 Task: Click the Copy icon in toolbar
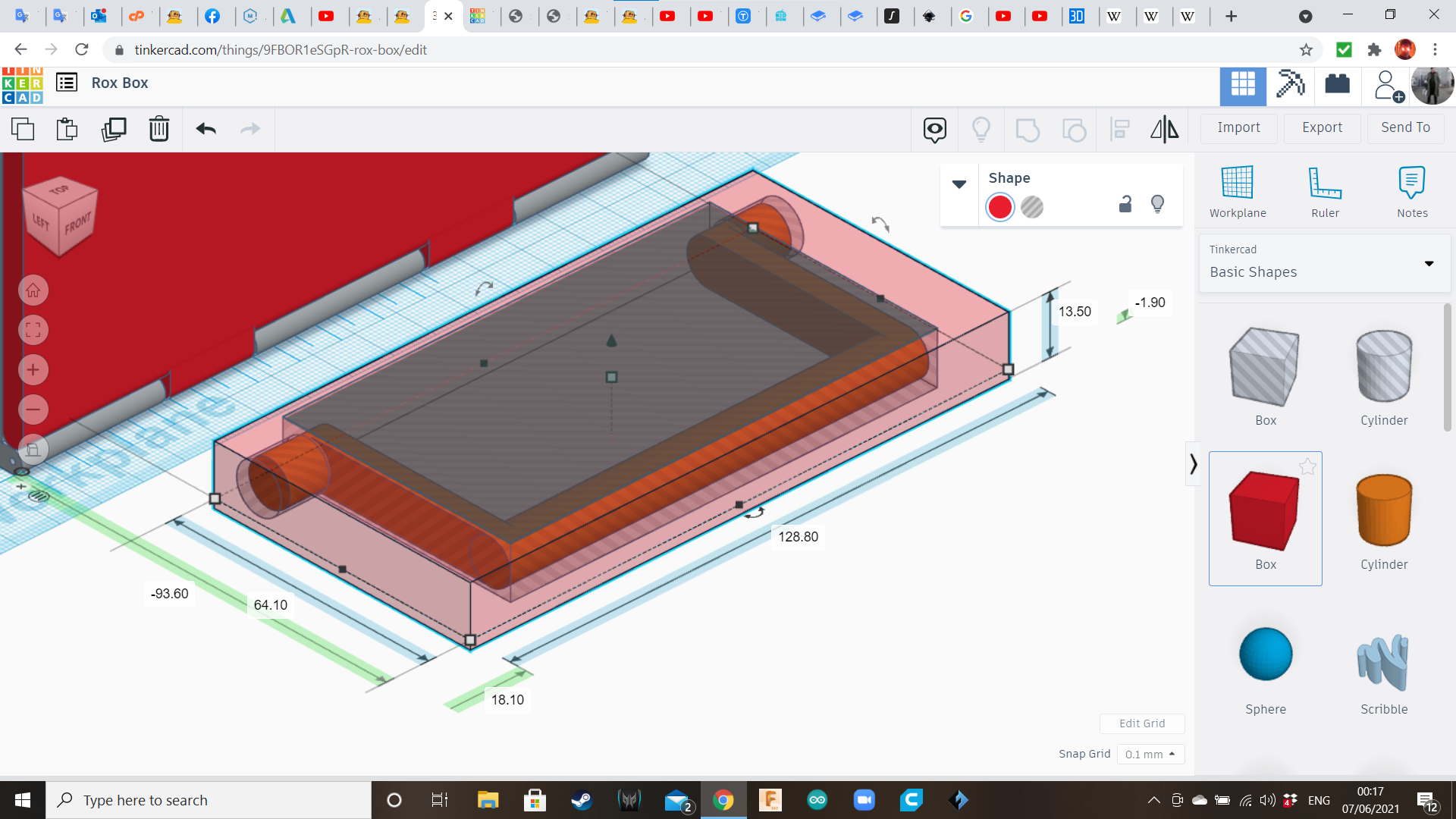coord(23,129)
